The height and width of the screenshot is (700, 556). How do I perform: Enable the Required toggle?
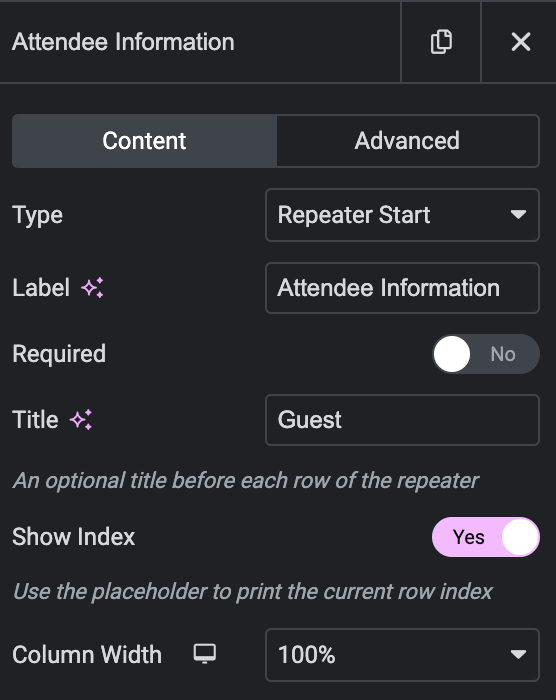coord(485,354)
